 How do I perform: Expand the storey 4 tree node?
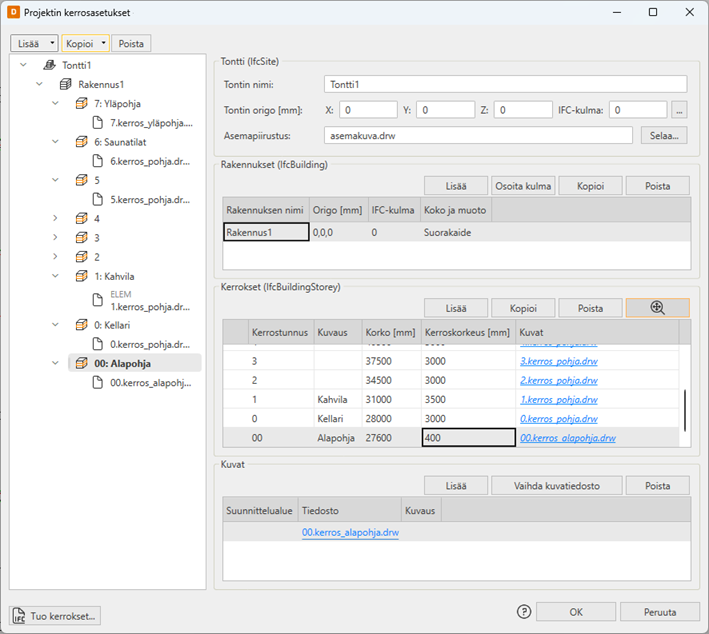pos(55,218)
